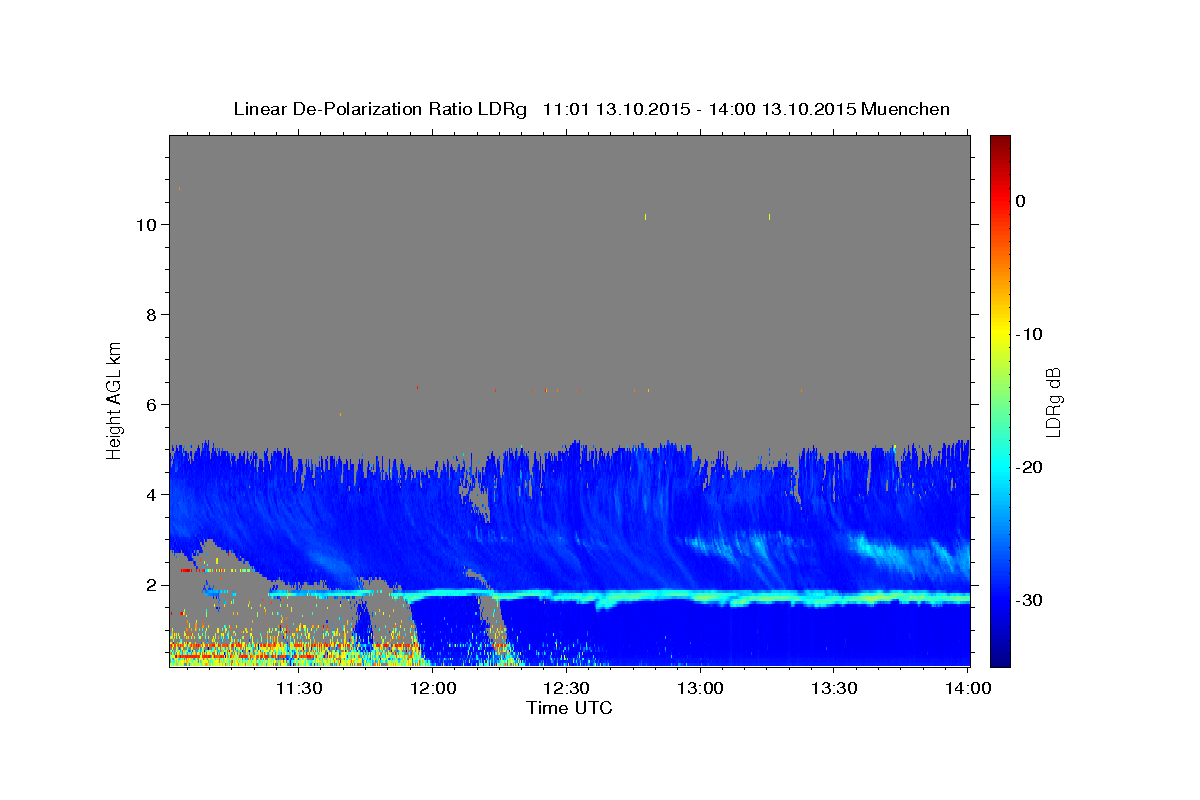This screenshot has height=800, width=1200.
Task: Click the '12:30' time axis label
Action: [x=566, y=688]
